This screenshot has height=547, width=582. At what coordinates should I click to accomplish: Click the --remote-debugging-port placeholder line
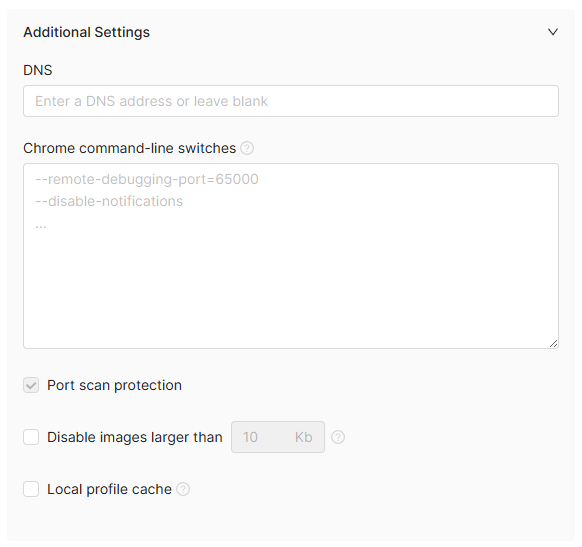(147, 179)
